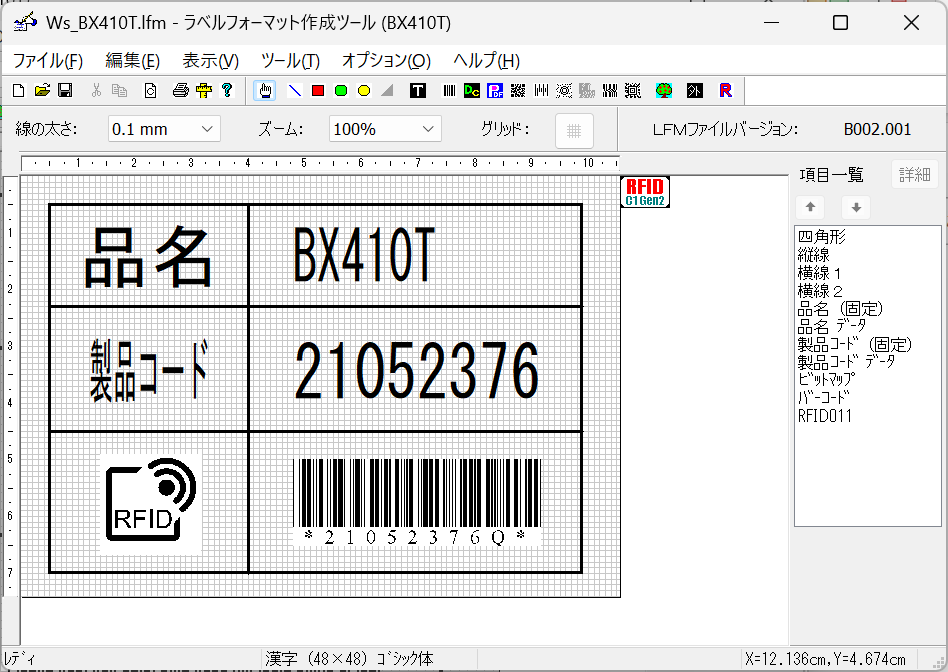The width and height of the screenshot is (948, 672).
Task: Select the green rounded rectangle tool
Action: click(340, 91)
